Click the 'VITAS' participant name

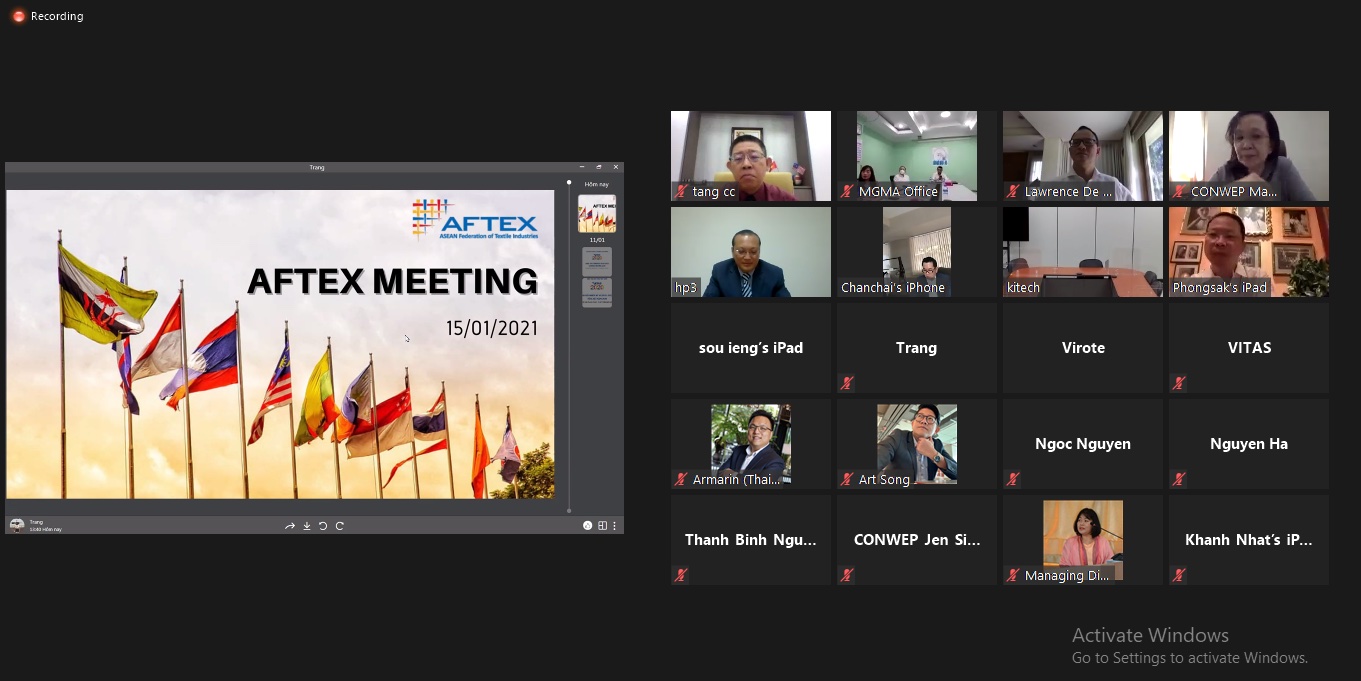[1249, 348]
